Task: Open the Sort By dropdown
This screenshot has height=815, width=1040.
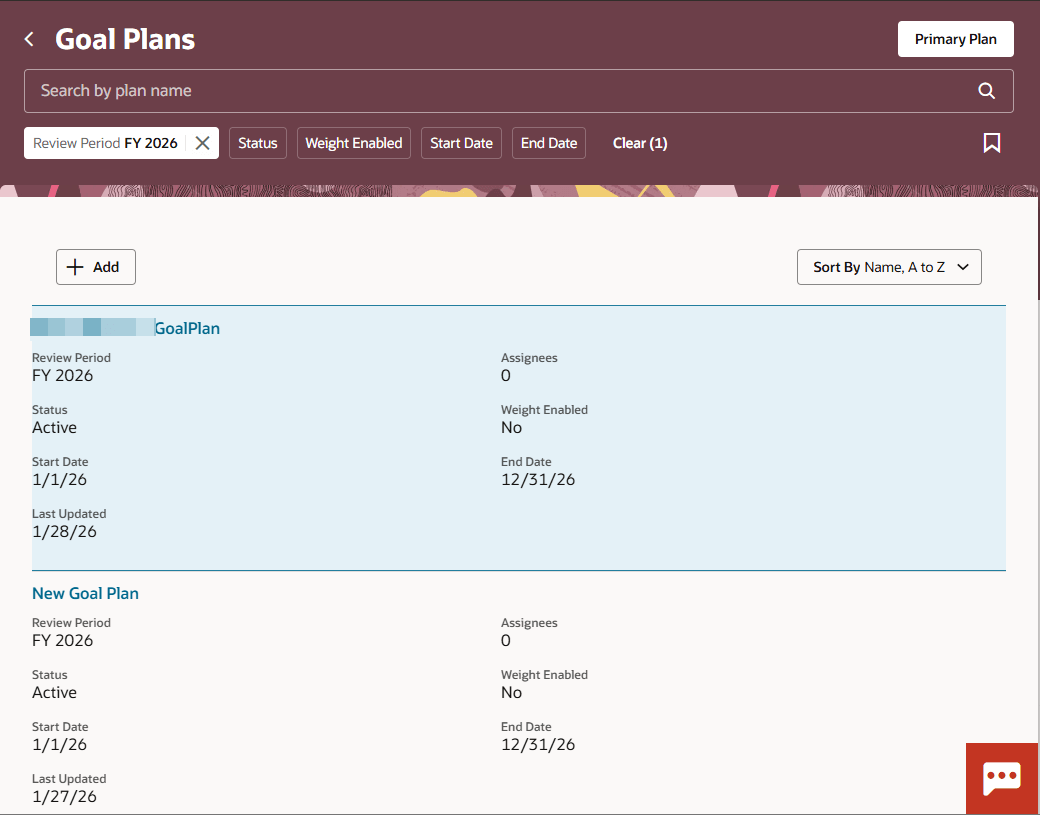Action: [x=888, y=267]
